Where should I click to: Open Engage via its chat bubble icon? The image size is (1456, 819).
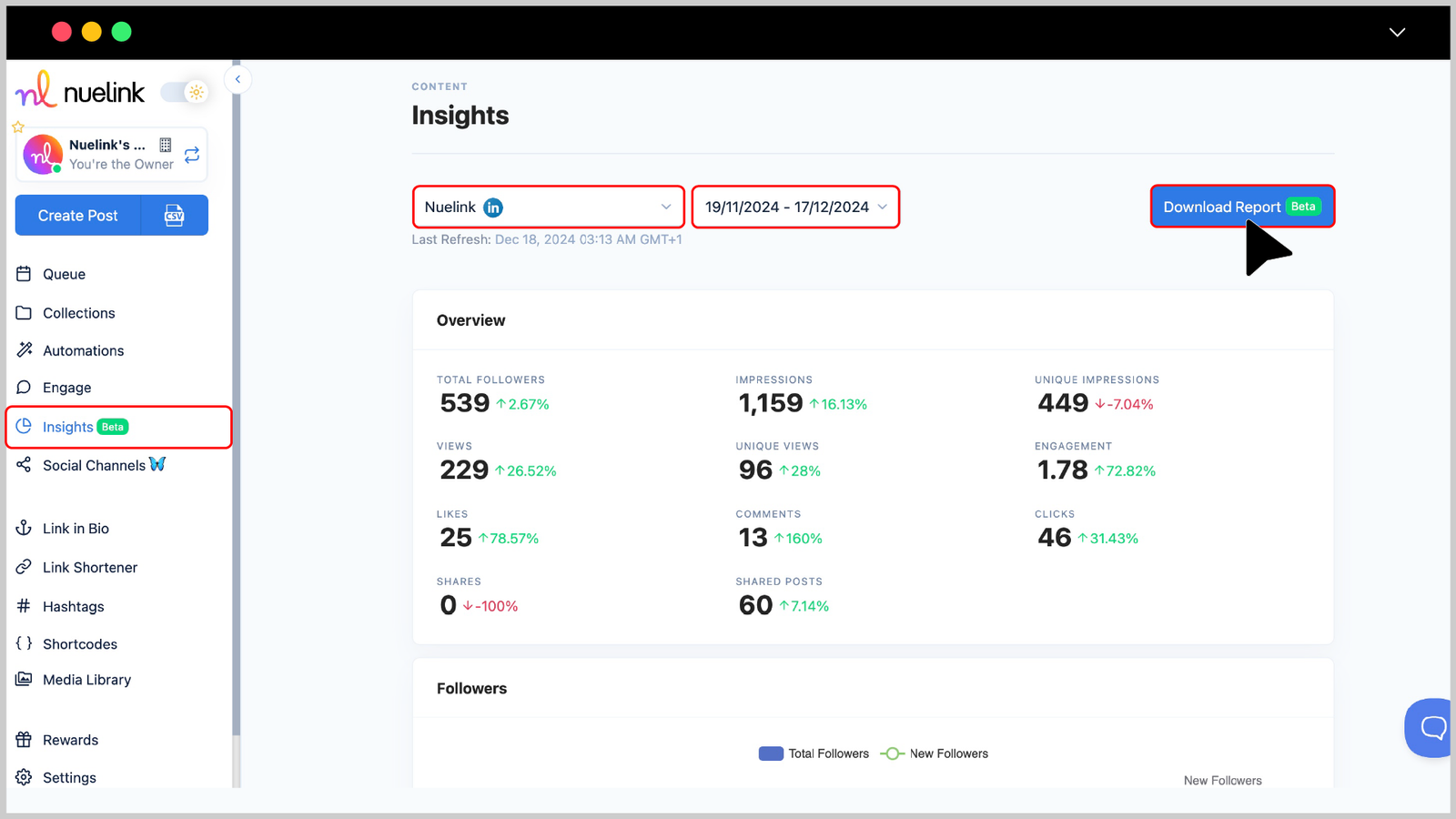point(25,387)
